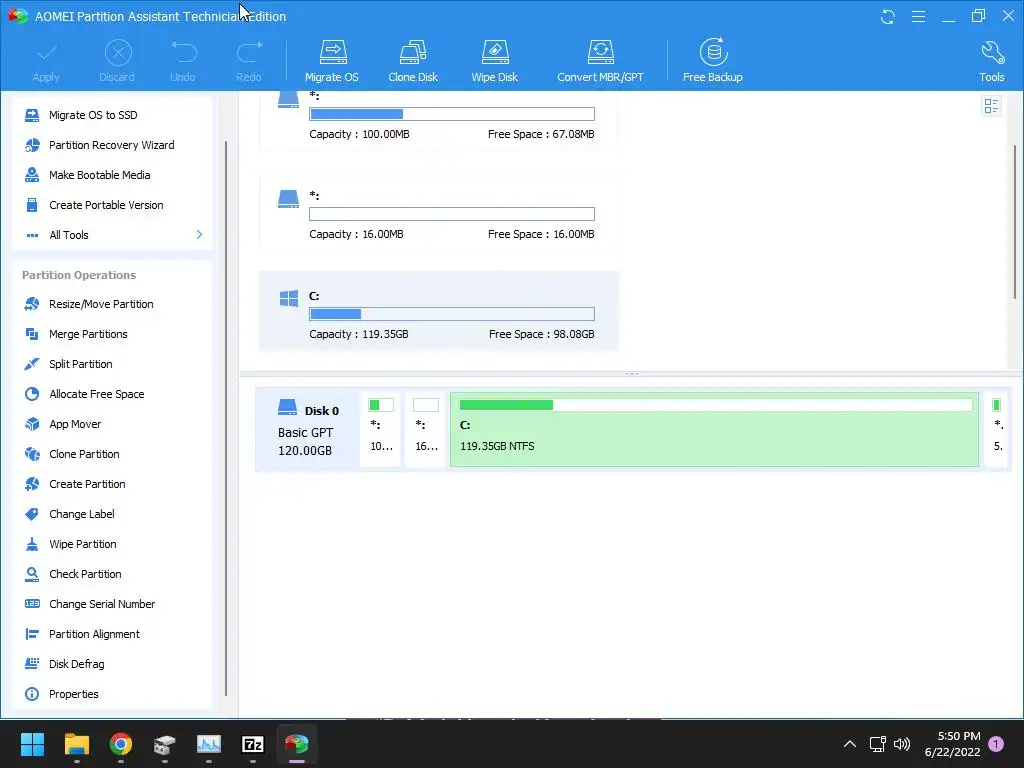Screen dimensions: 1024x768
Task: Refresh disk info with reload icon
Action: [x=888, y=16]
